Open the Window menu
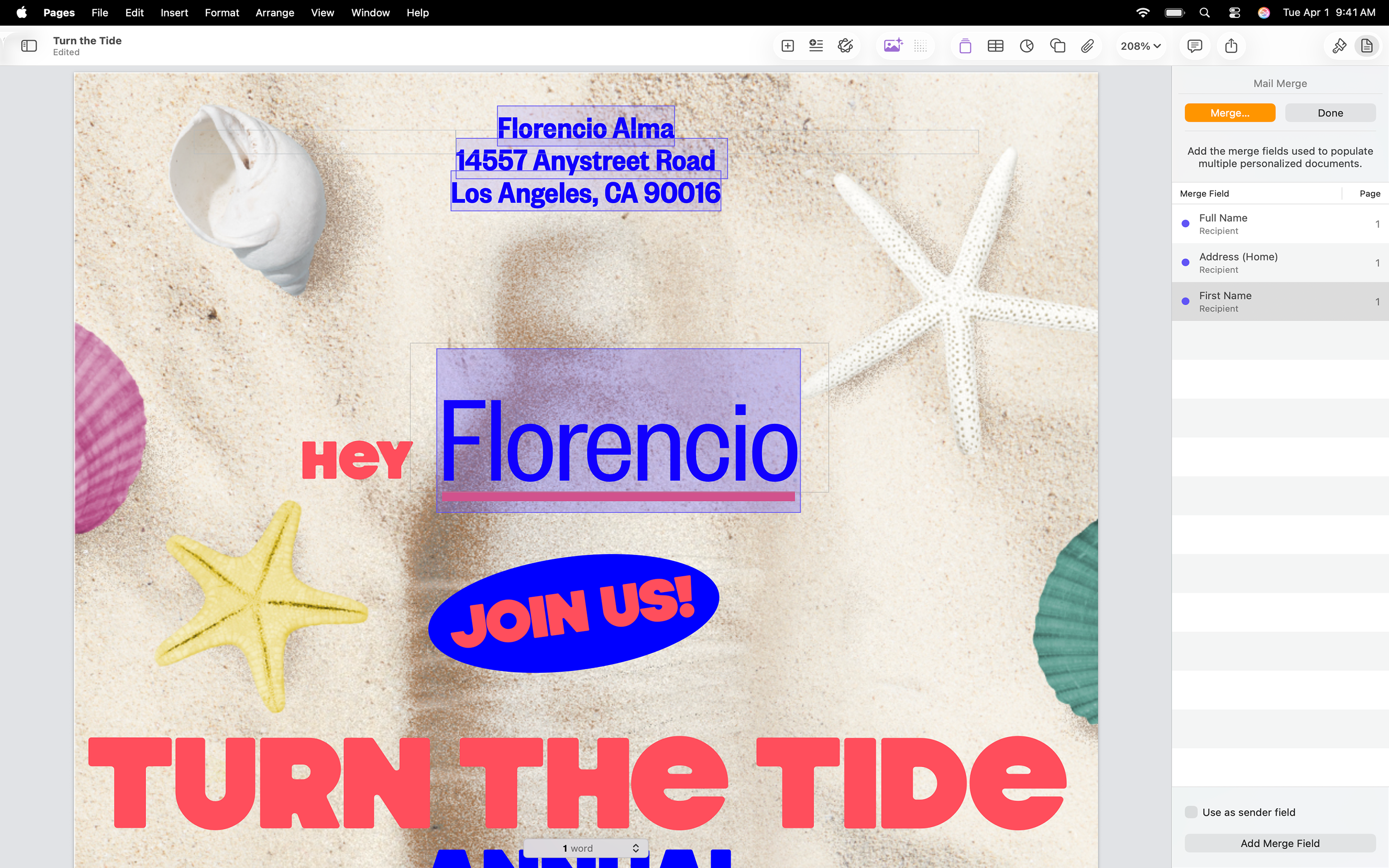 [370, 13]
